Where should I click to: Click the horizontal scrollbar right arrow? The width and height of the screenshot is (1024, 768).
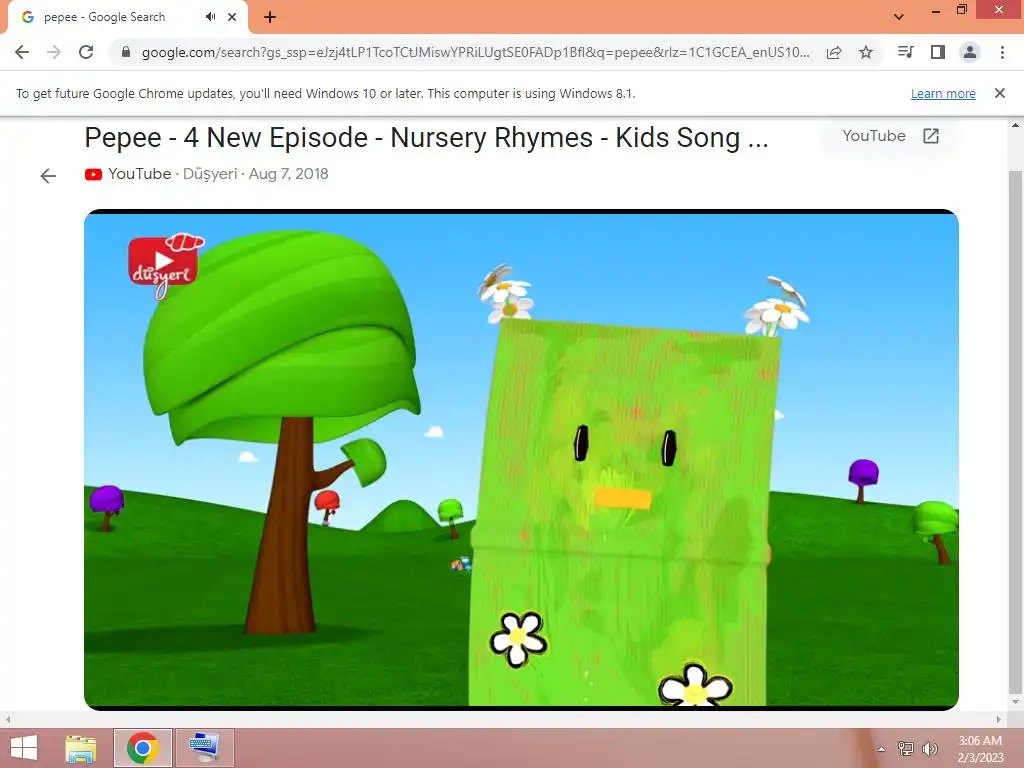(999, 719)
